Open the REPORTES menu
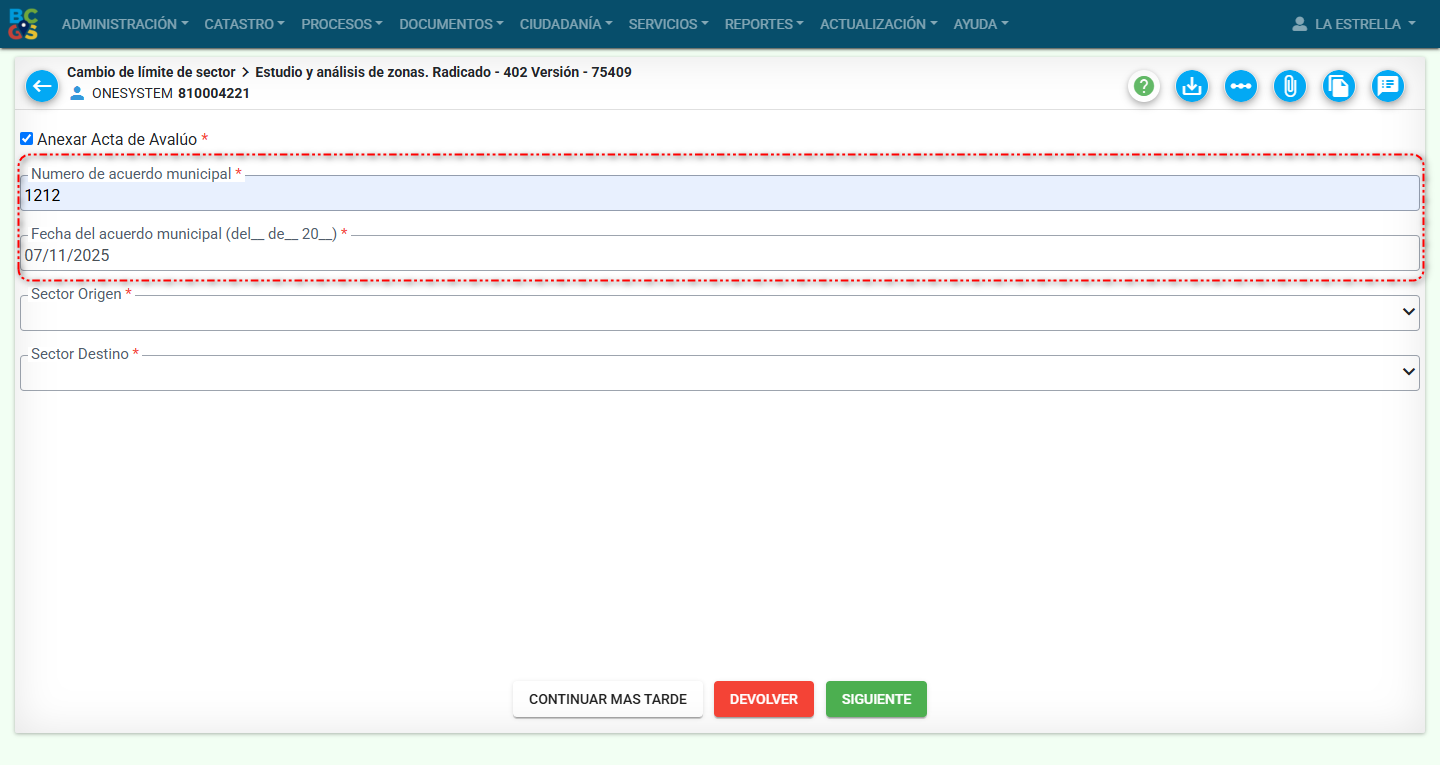The image size is (1440, 765). (764, 24)
